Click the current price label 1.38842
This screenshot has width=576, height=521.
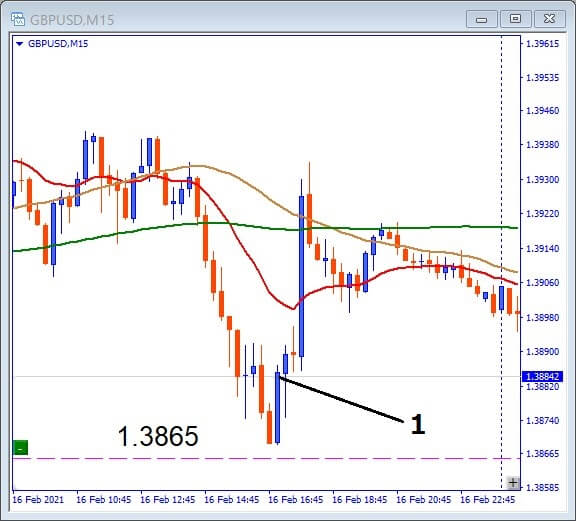(x=542, y=377)
